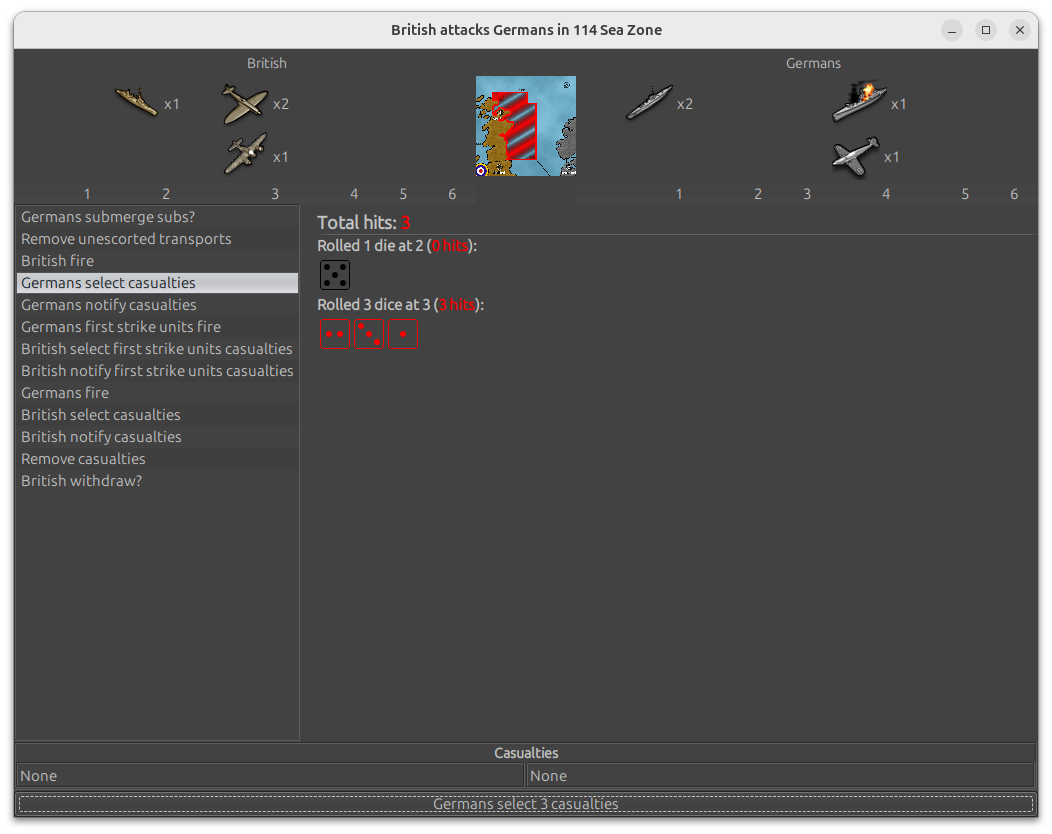This screenshot has height=834, width=1052.
Task: Click the British destroyer unit icon
Action: [136, 102]
